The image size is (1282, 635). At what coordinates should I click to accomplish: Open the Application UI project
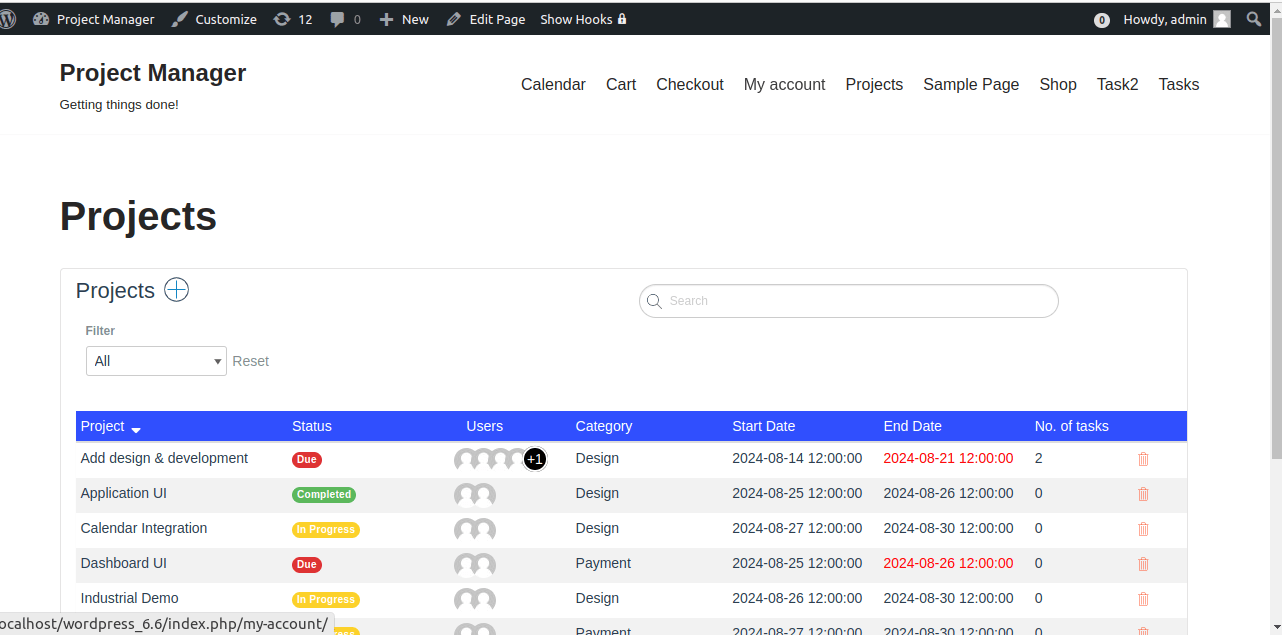pyautogui.click(x=124, y=493)
